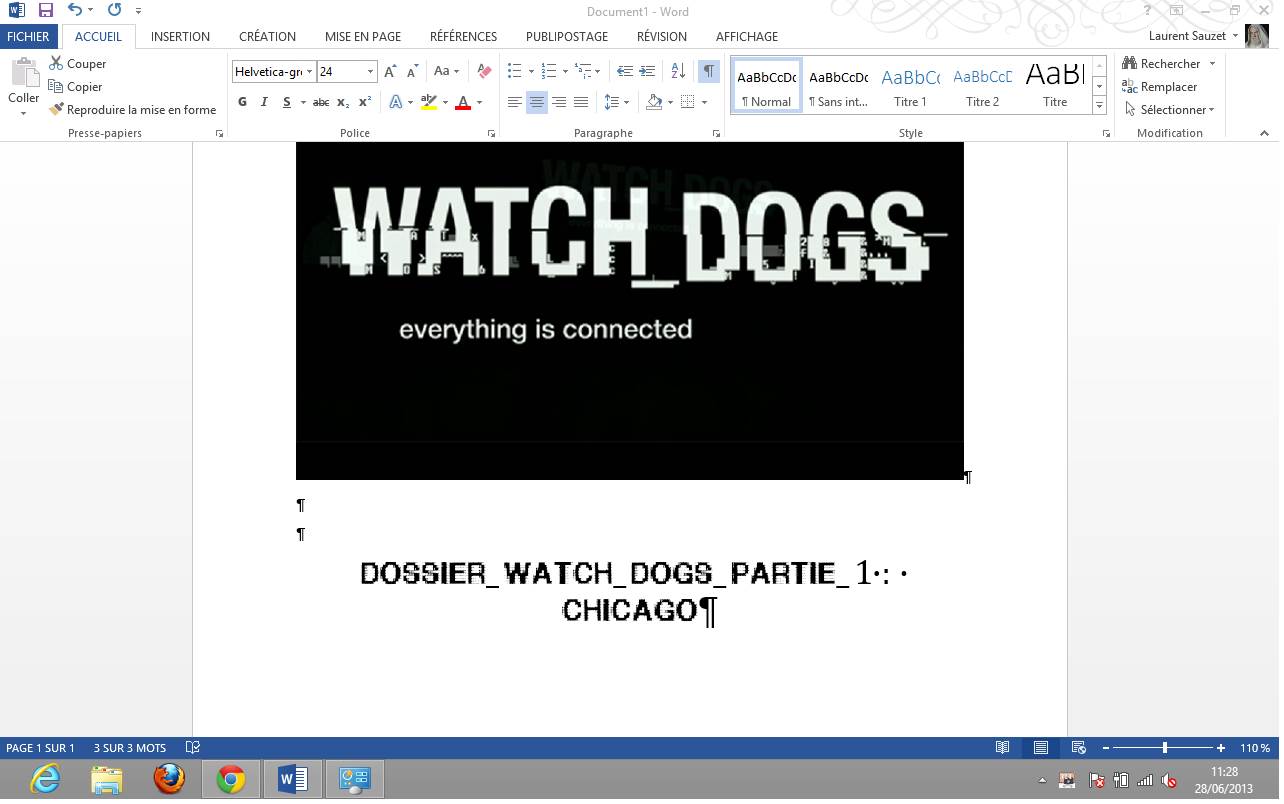Open Firefox from the taskbar

(x=169, y=779)
